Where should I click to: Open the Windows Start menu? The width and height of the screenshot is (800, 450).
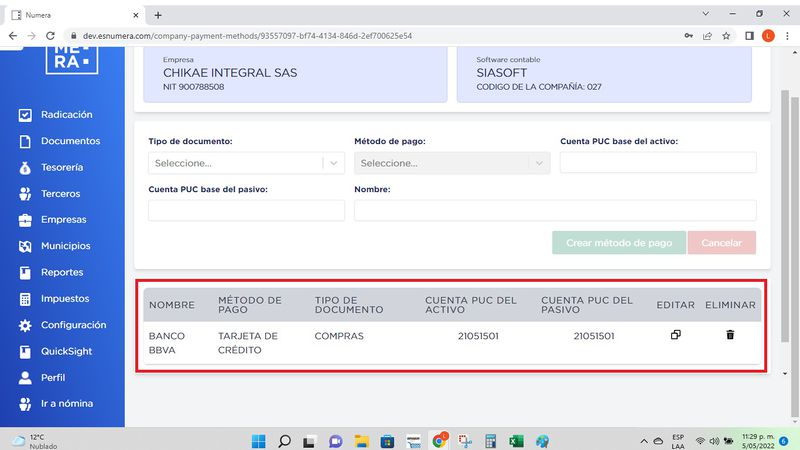pos(259,441)
